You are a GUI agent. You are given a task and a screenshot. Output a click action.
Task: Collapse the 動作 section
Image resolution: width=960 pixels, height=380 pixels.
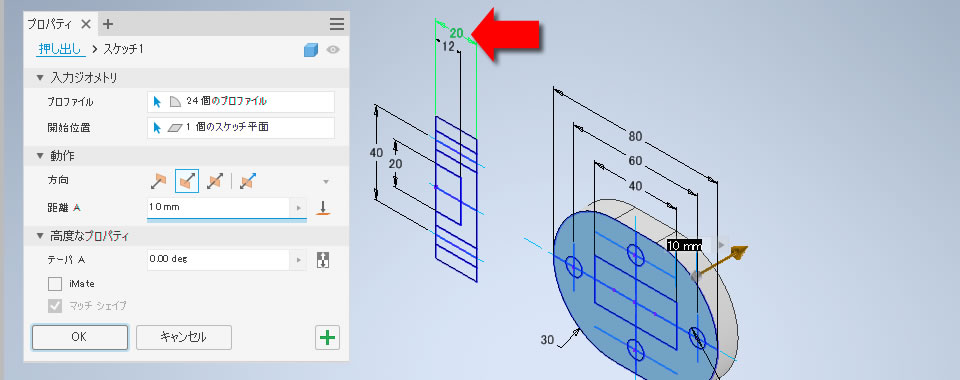click(40, 156)
